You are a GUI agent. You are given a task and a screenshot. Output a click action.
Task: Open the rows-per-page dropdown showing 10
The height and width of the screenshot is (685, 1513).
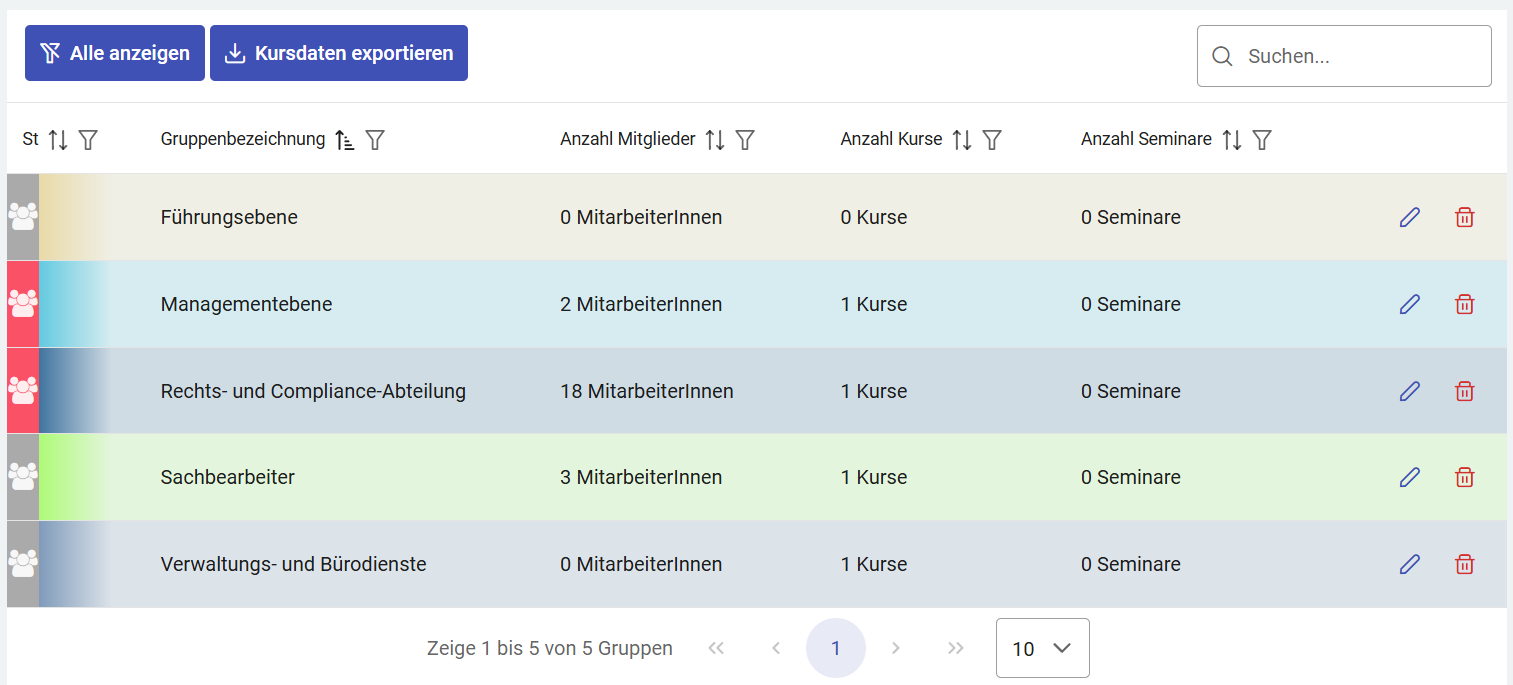[x=1043, y=648]
